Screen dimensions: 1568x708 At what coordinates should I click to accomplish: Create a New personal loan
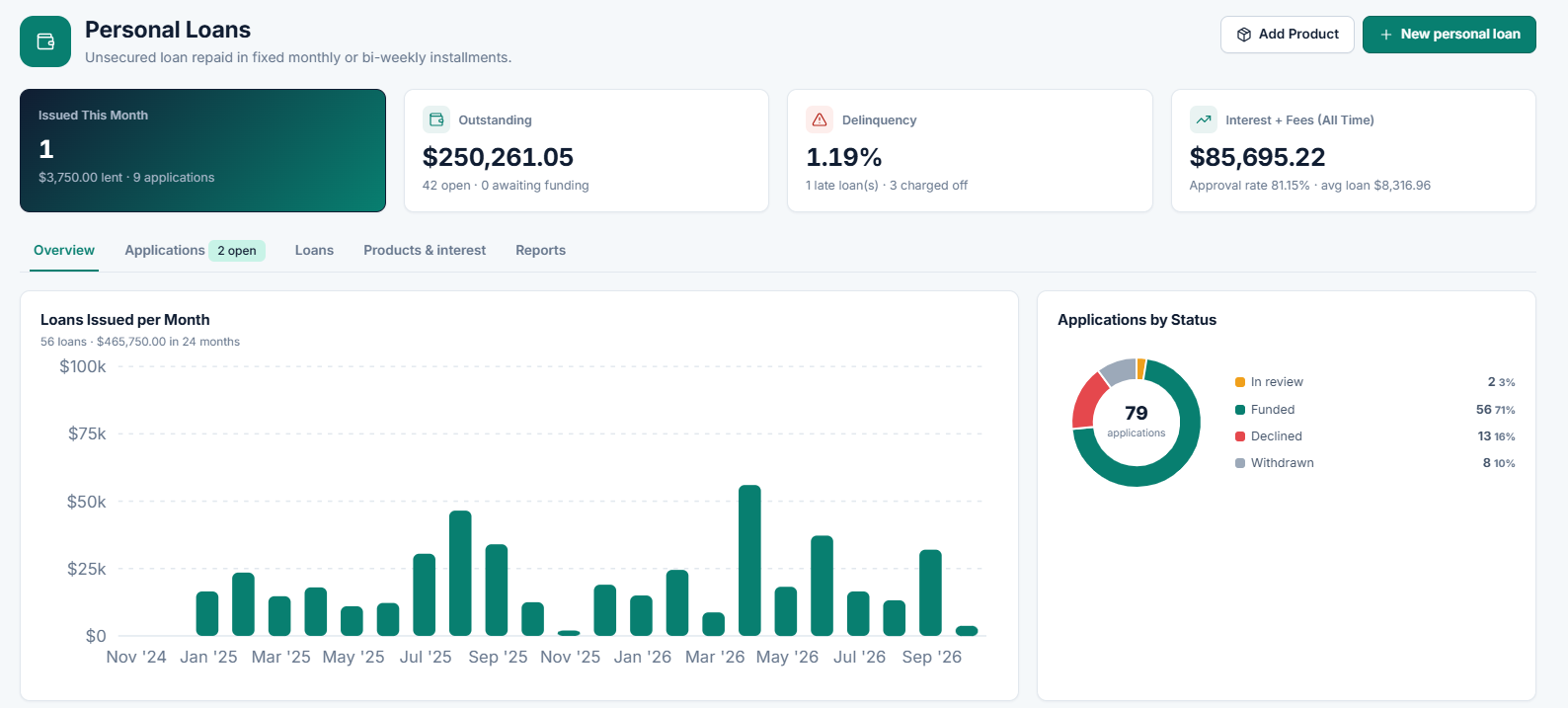pyautogui.click(x=1450, y=35)
